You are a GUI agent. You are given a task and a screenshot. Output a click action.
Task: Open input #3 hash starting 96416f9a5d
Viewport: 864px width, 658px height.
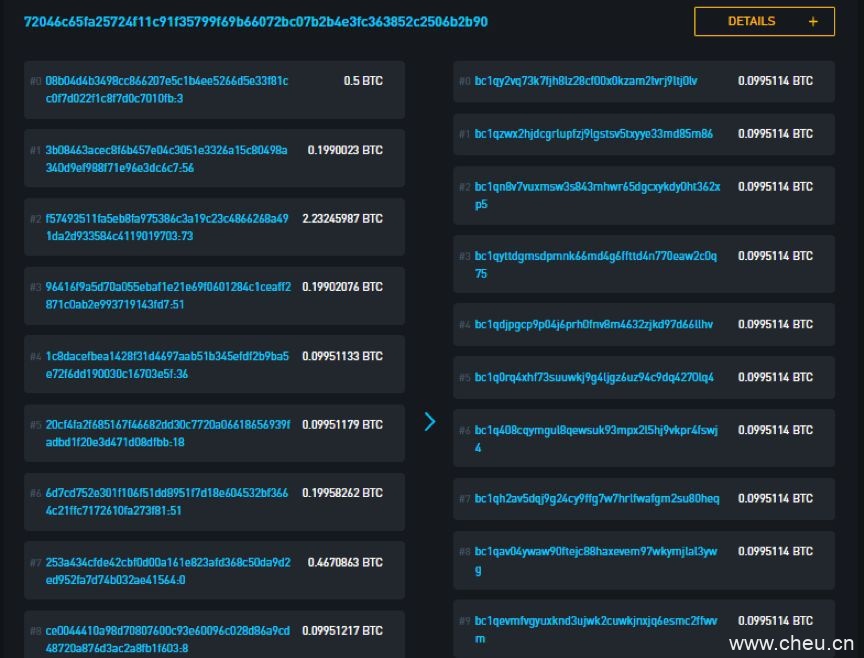click(x=167, y=296)
